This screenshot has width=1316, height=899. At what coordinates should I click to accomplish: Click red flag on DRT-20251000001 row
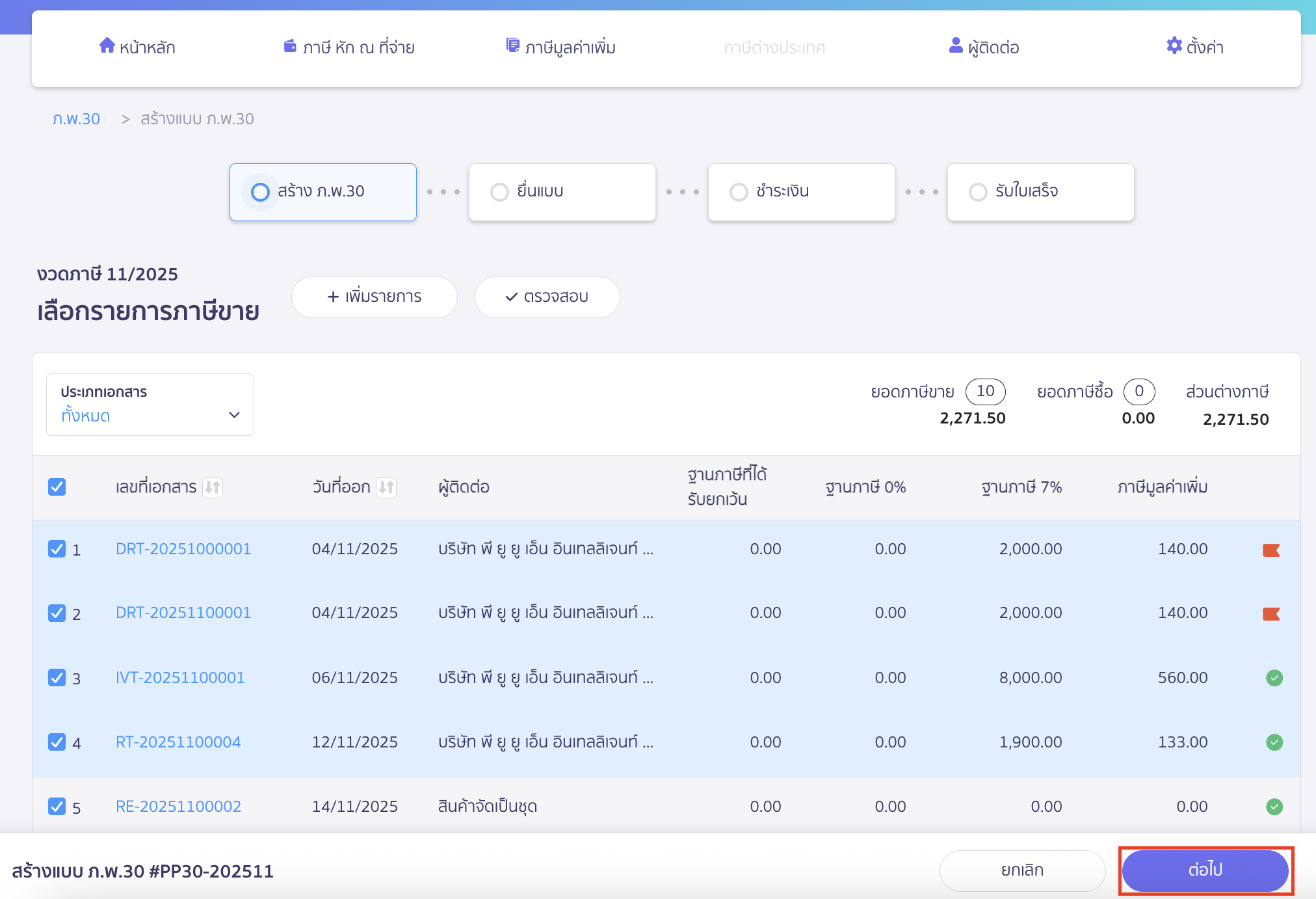1271,550
